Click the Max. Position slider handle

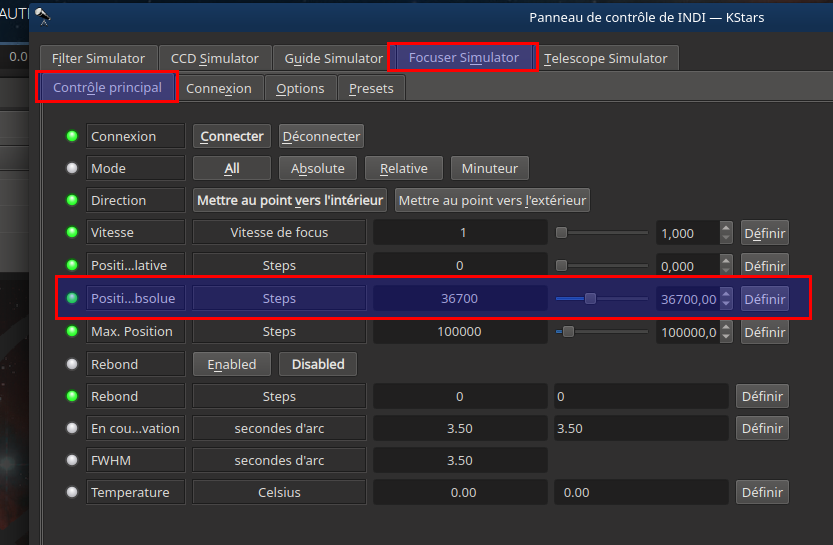click(568, 331)
